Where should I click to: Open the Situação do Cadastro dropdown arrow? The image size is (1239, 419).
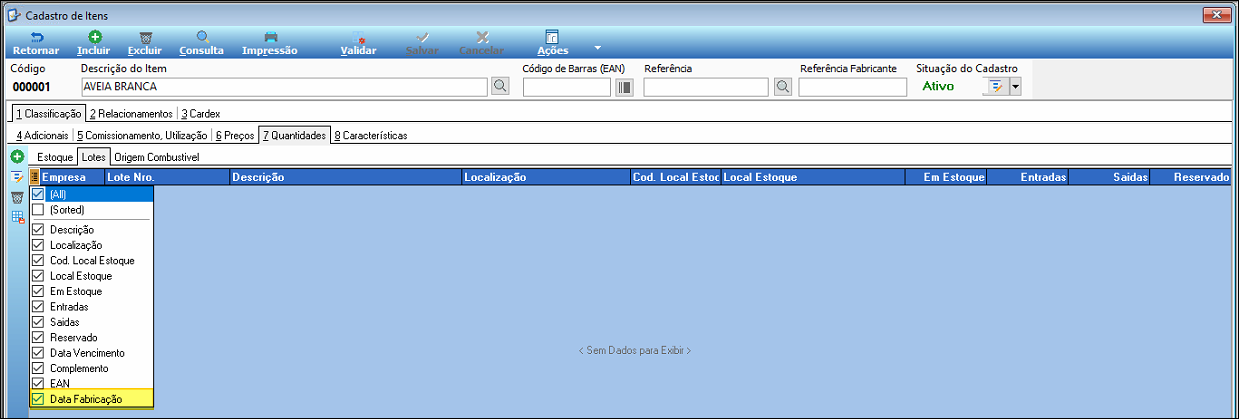coord(1015,87)
